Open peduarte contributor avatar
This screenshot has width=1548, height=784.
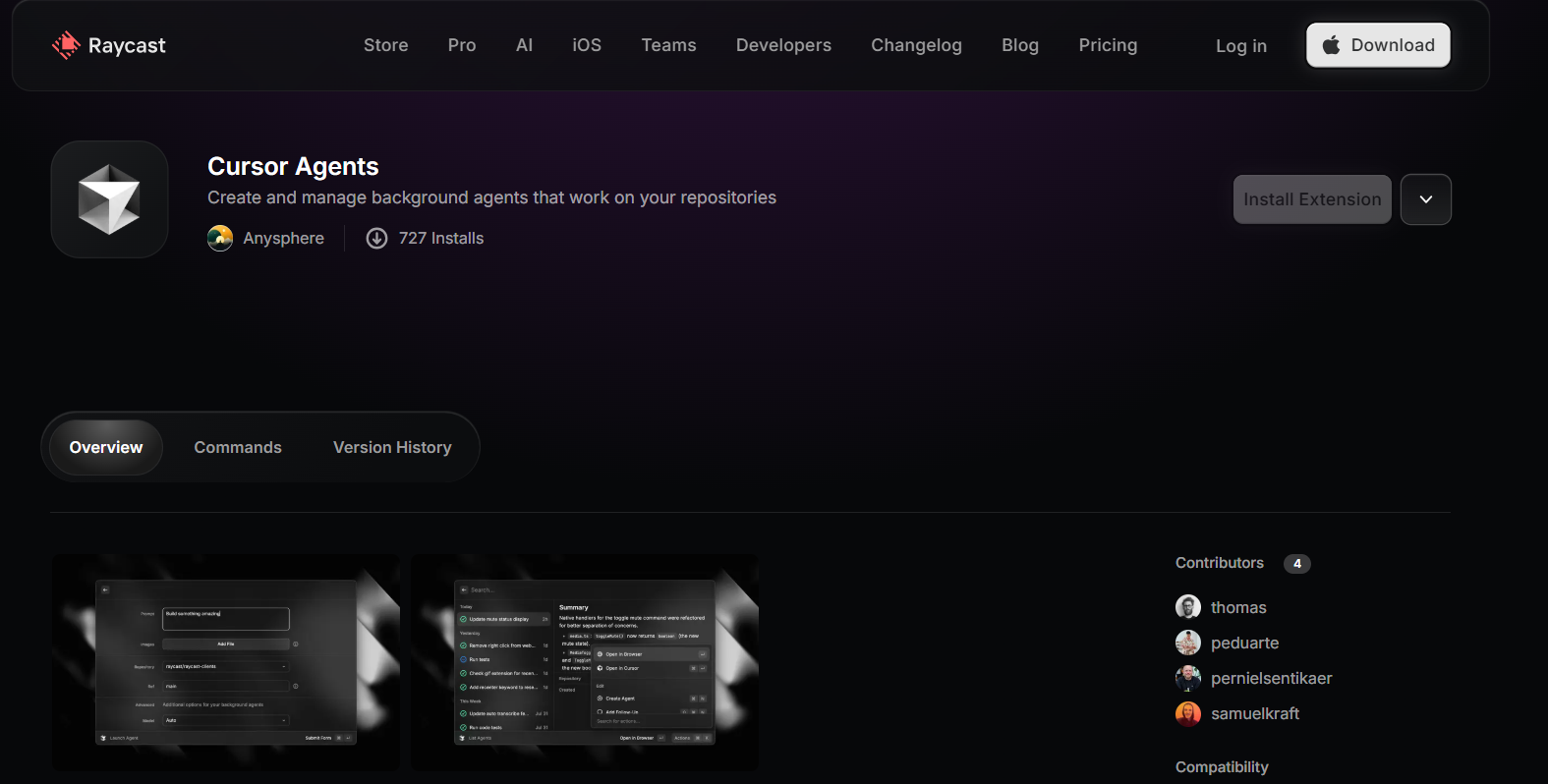1187,643
